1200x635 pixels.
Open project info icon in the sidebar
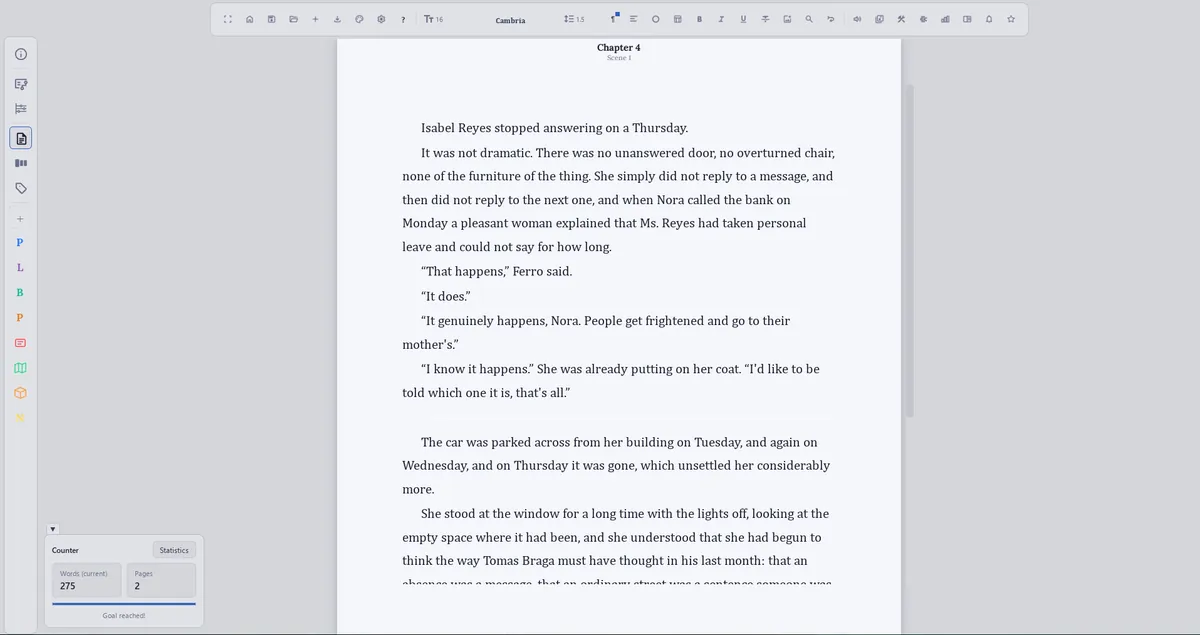[21, 54]
